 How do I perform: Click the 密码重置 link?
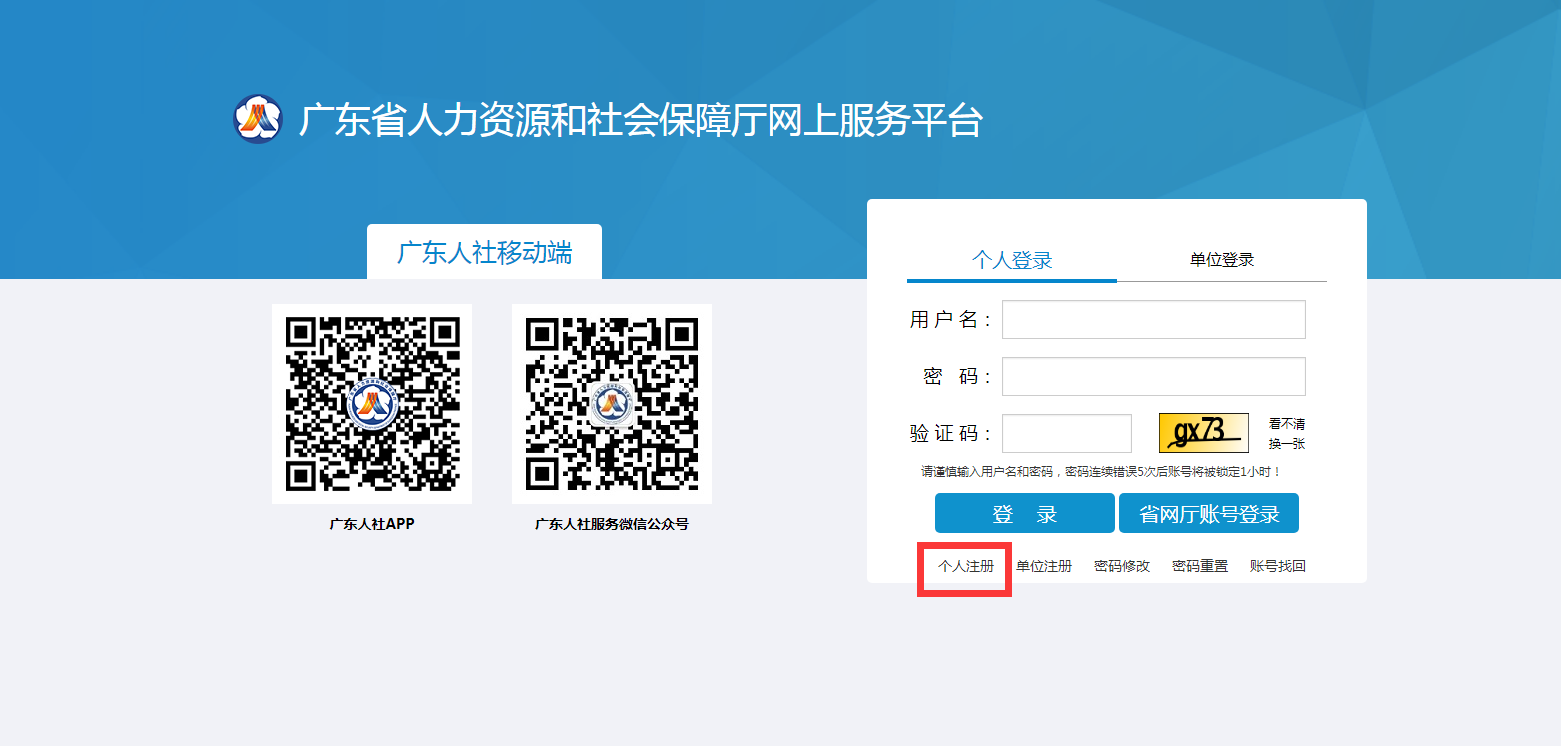tap(1198, 565)
